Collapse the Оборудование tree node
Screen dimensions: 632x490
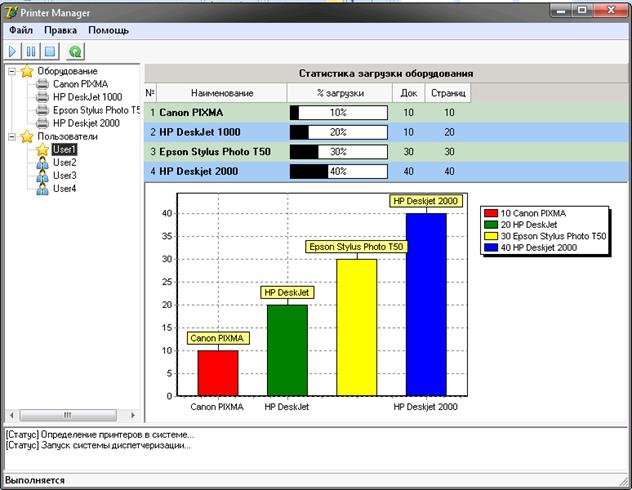point(9,72)
